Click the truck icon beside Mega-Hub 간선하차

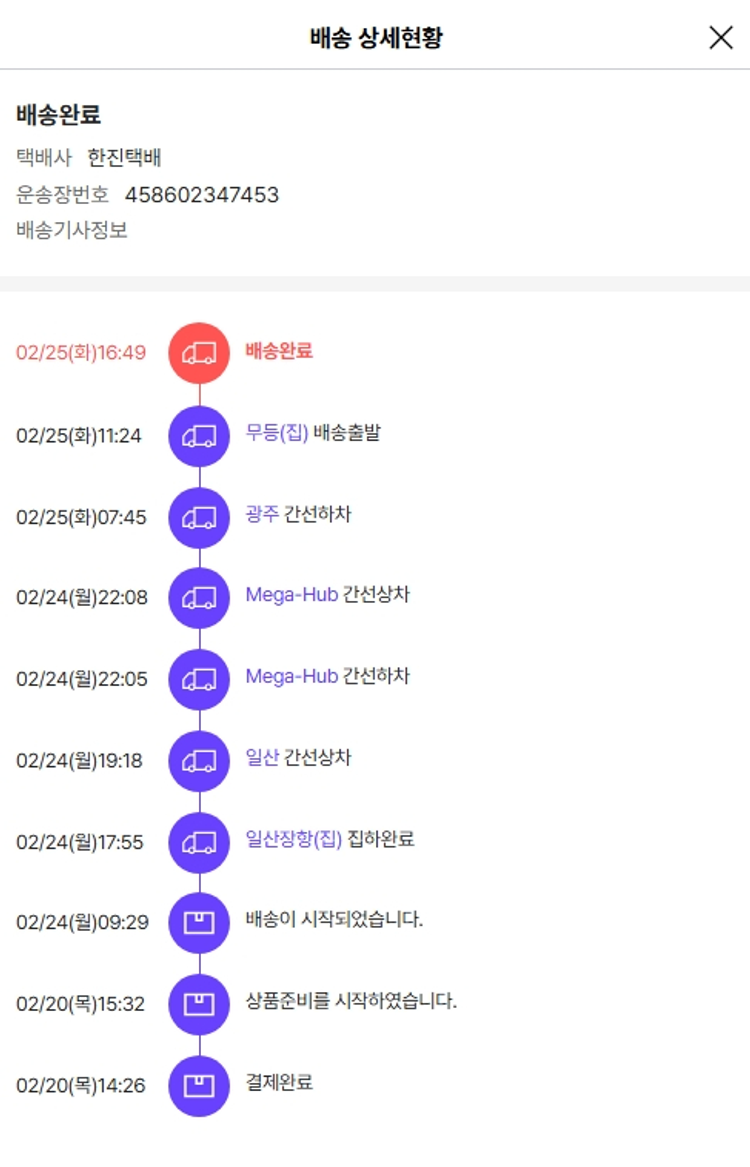(x=199, y=679)
